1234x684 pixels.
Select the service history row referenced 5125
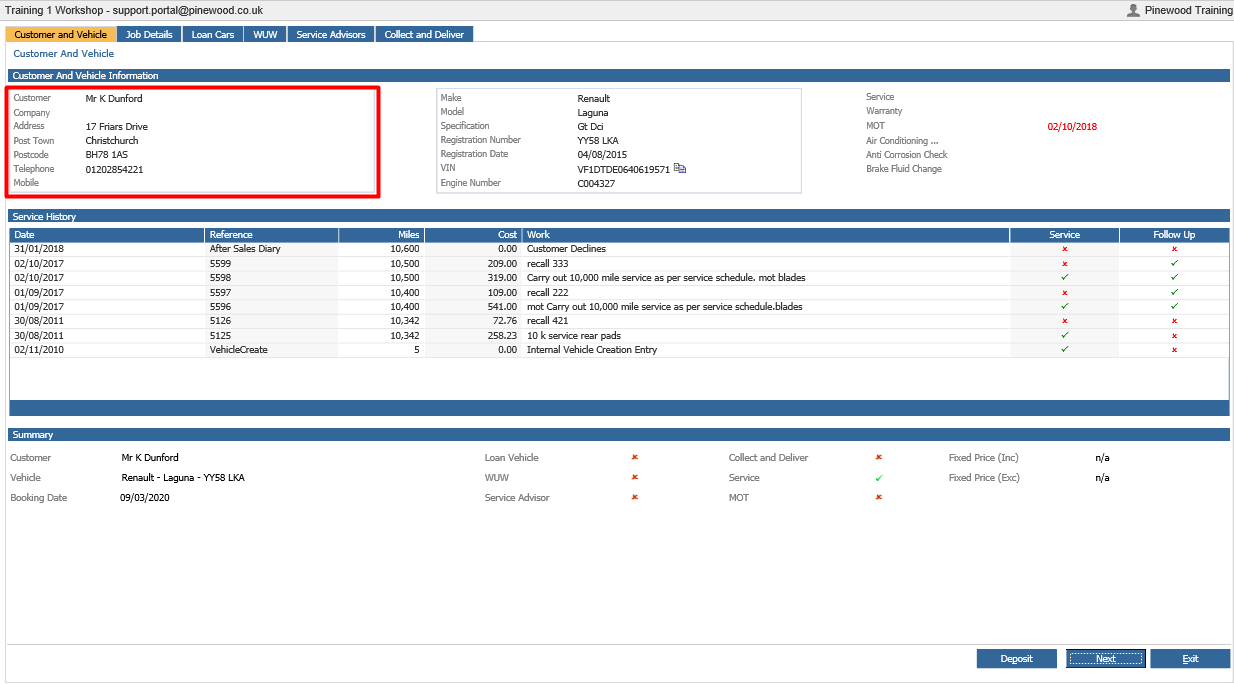coord(619,336)
